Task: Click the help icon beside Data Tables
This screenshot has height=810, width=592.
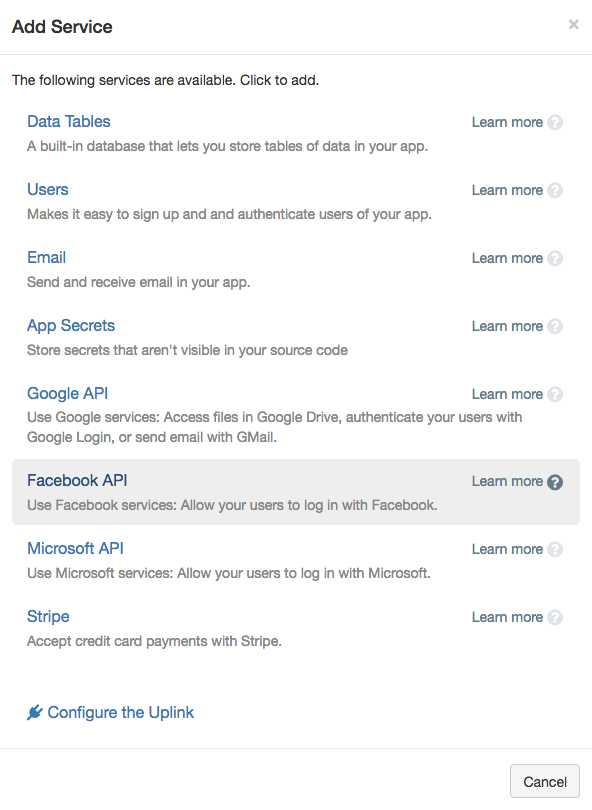Action: (557, 122)
